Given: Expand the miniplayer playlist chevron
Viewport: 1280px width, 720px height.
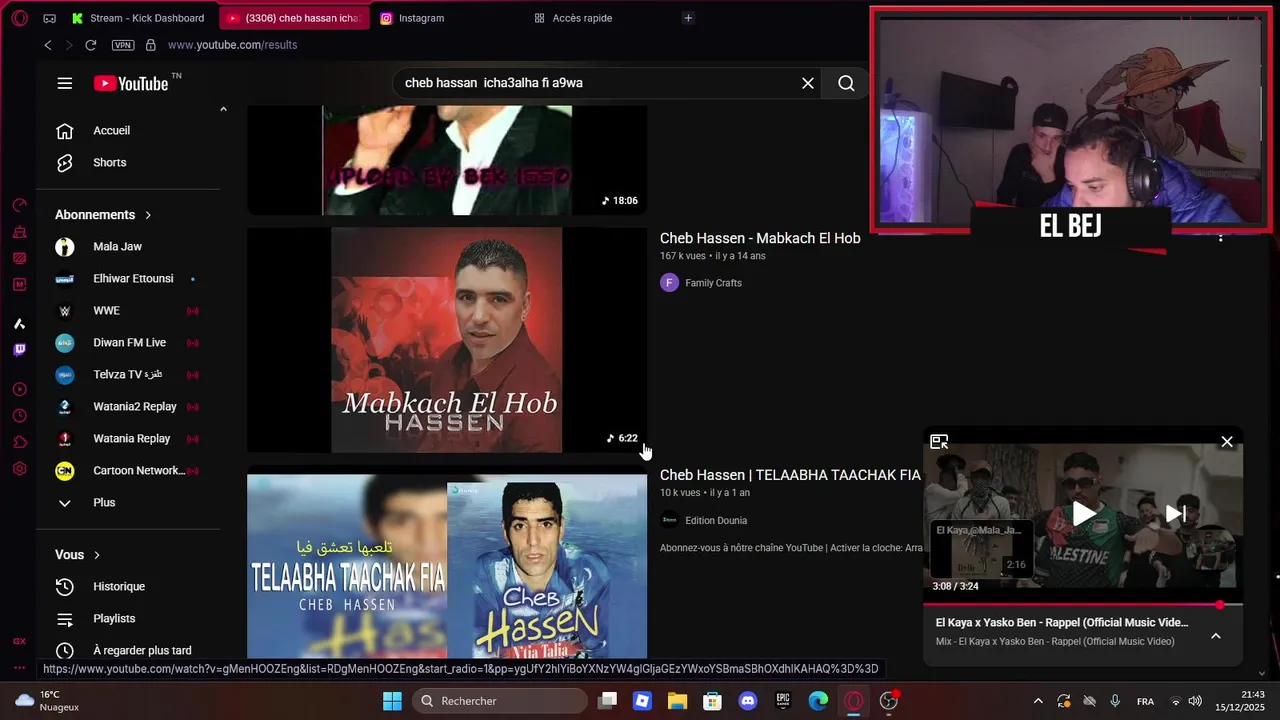Looking at the screenshot, I should pyautogui.click(x=1216, y=635).
